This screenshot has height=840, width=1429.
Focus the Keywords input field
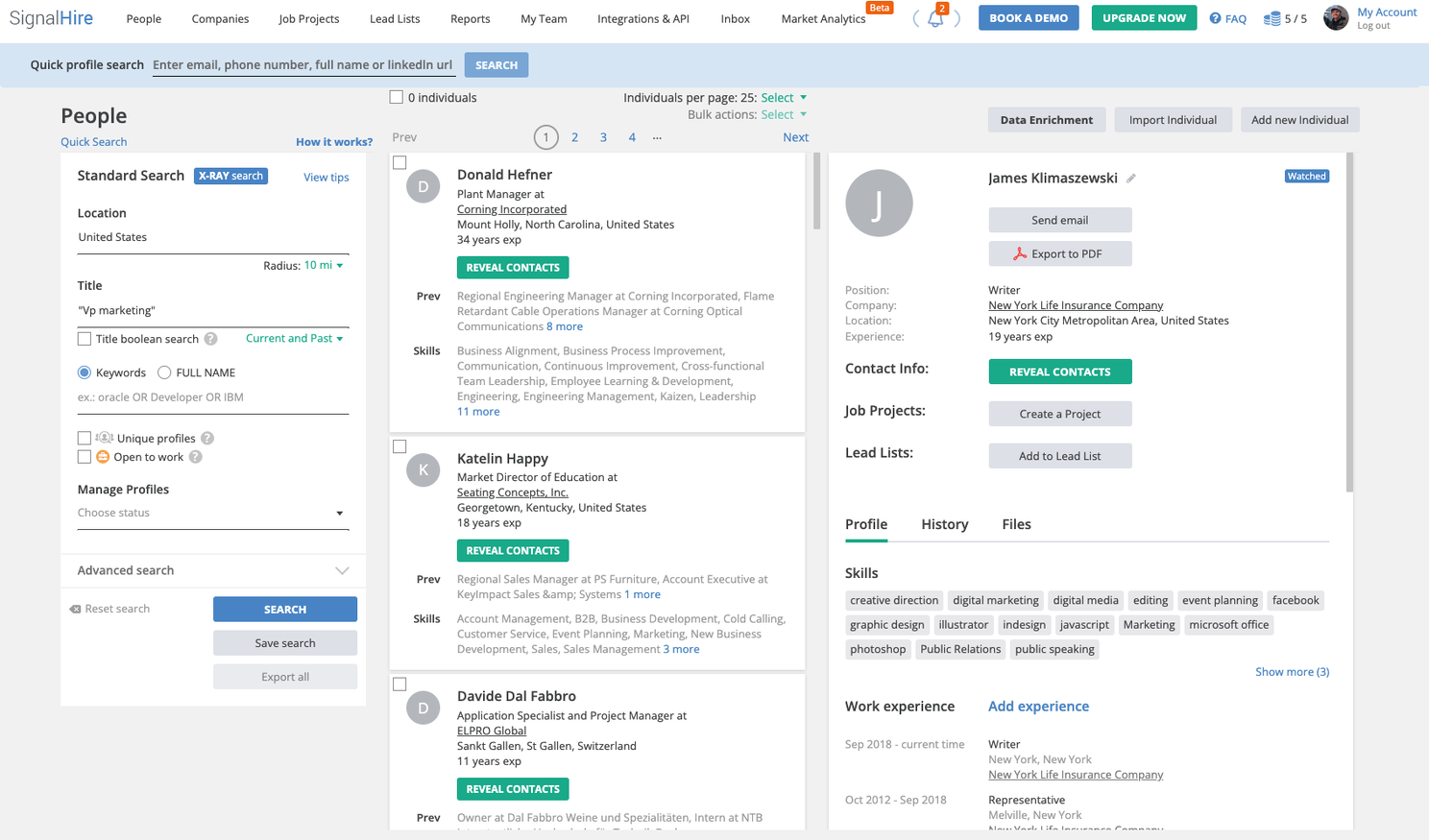tap(213, 397)
